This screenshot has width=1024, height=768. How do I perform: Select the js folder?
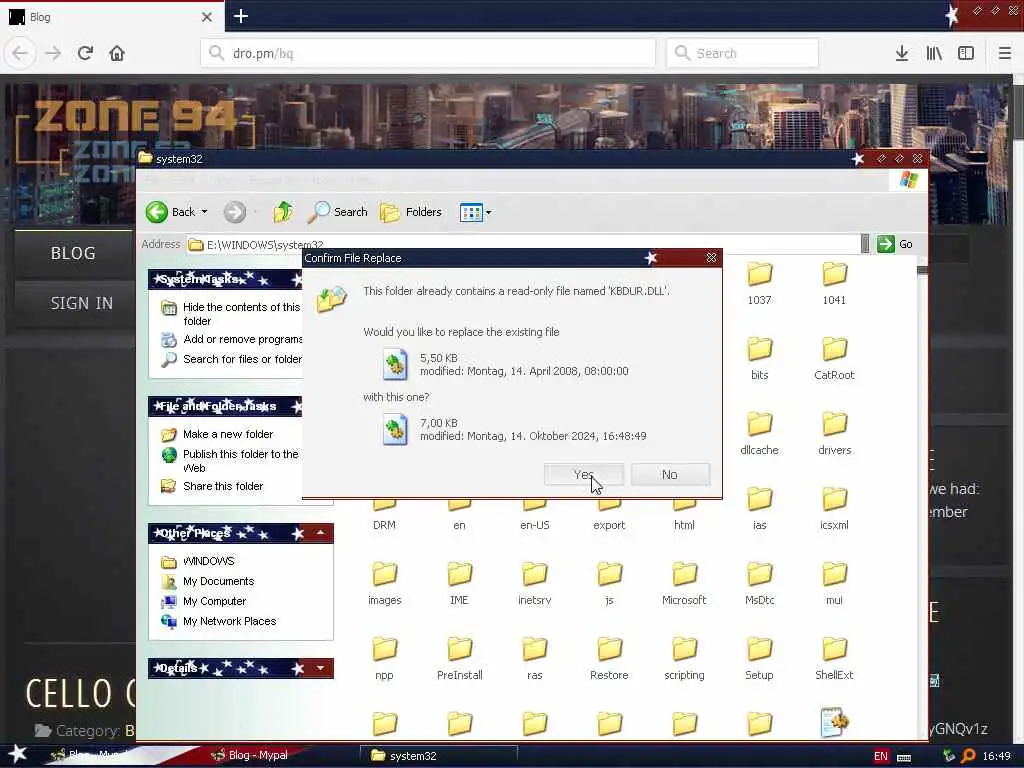pos(609,584)
